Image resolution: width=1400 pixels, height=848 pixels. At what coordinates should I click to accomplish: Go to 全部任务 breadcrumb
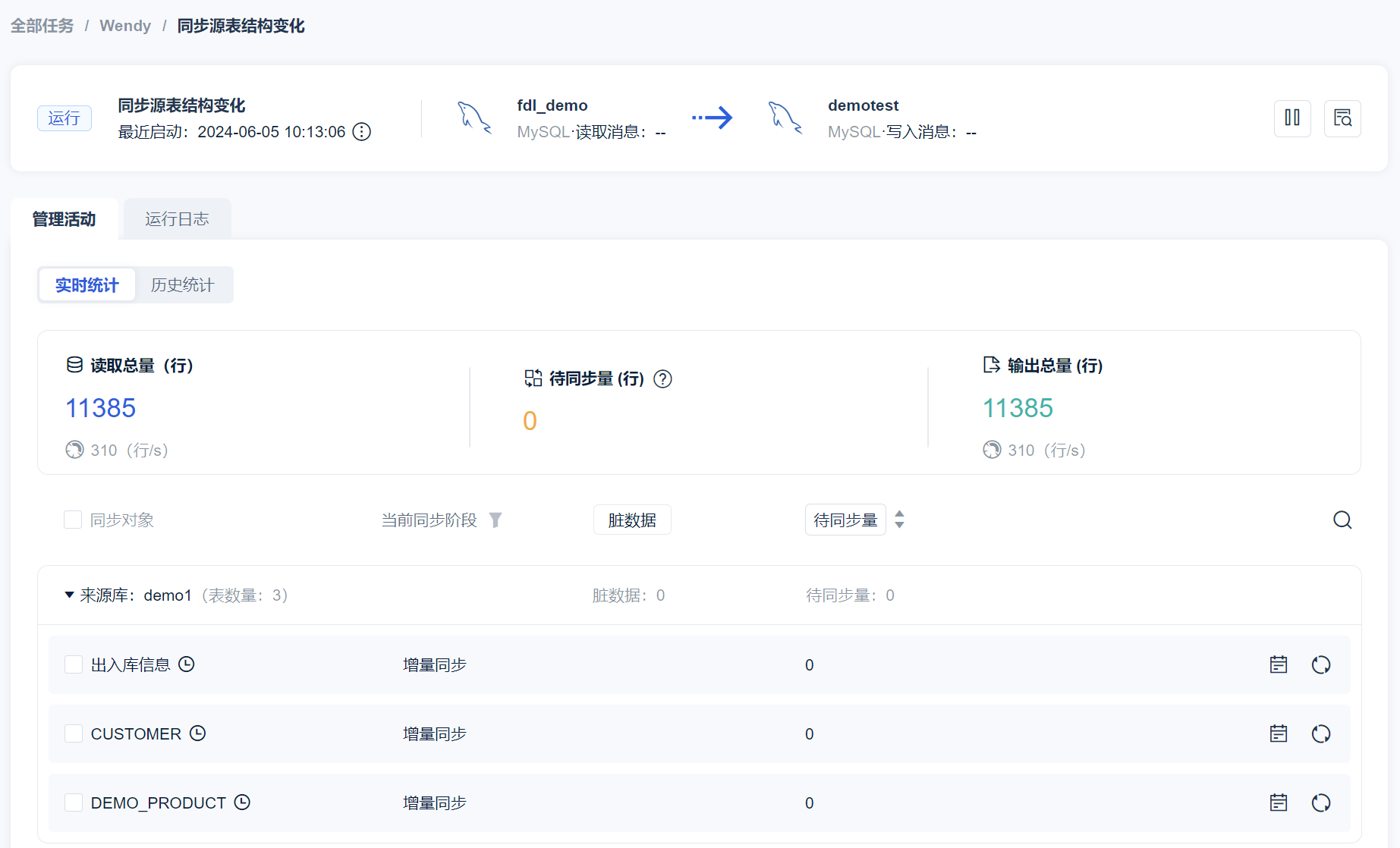click(42, 26)
